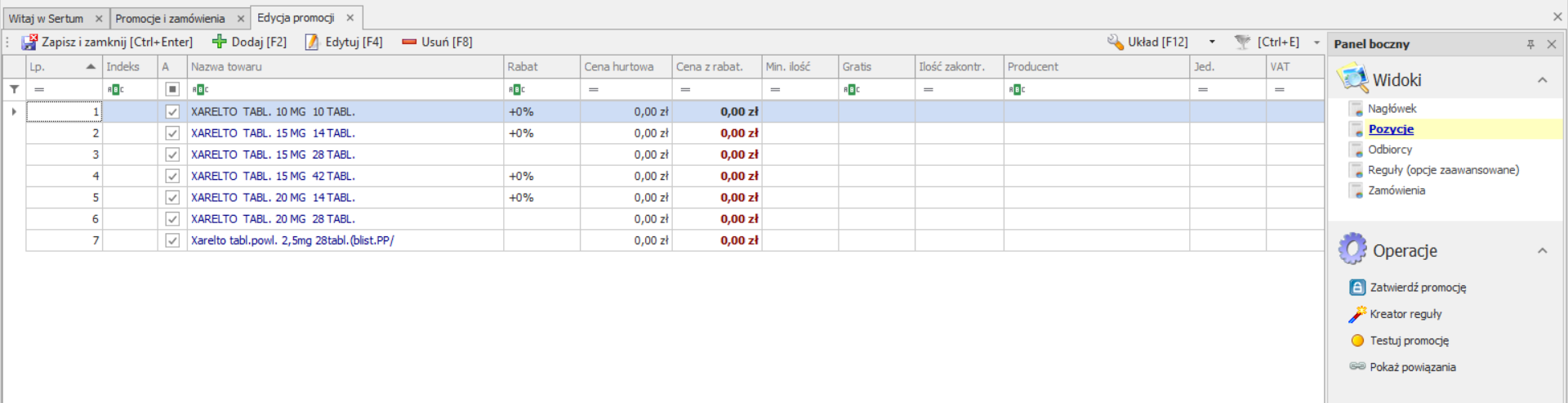This screenshot has height=403, width=1568.
Task: Open the Układ dropdown arrow
Action: pyautogui.click(x=1212, y=42)
